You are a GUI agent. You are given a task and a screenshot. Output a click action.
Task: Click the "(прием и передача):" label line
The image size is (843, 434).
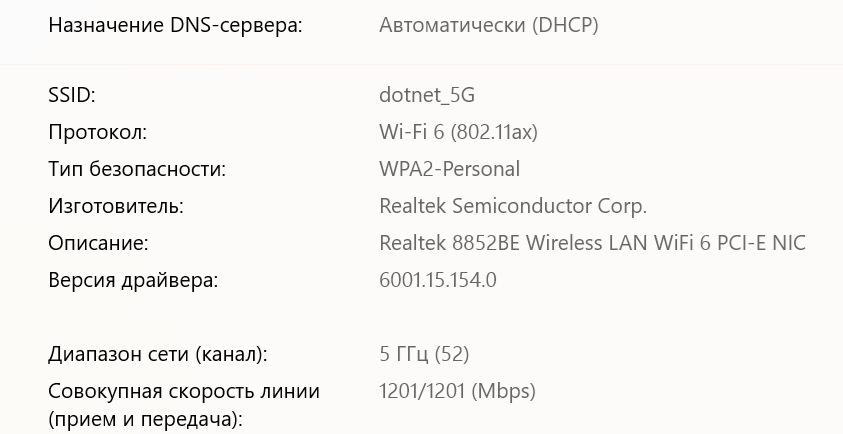coord(145,420)
